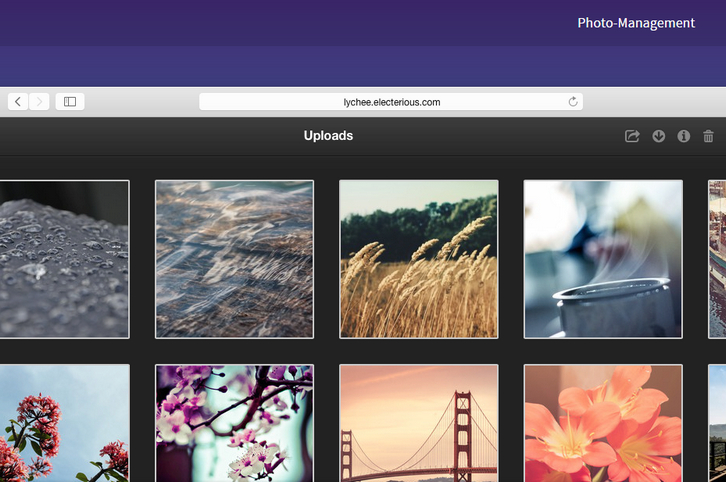Screen dimensions: 726x482
Task: Open the Golden Gate Bridge photo
Action: coord(418,423)
